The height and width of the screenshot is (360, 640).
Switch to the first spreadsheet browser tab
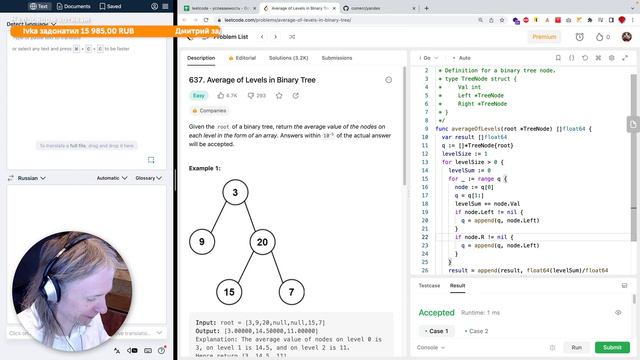[220, 8]
